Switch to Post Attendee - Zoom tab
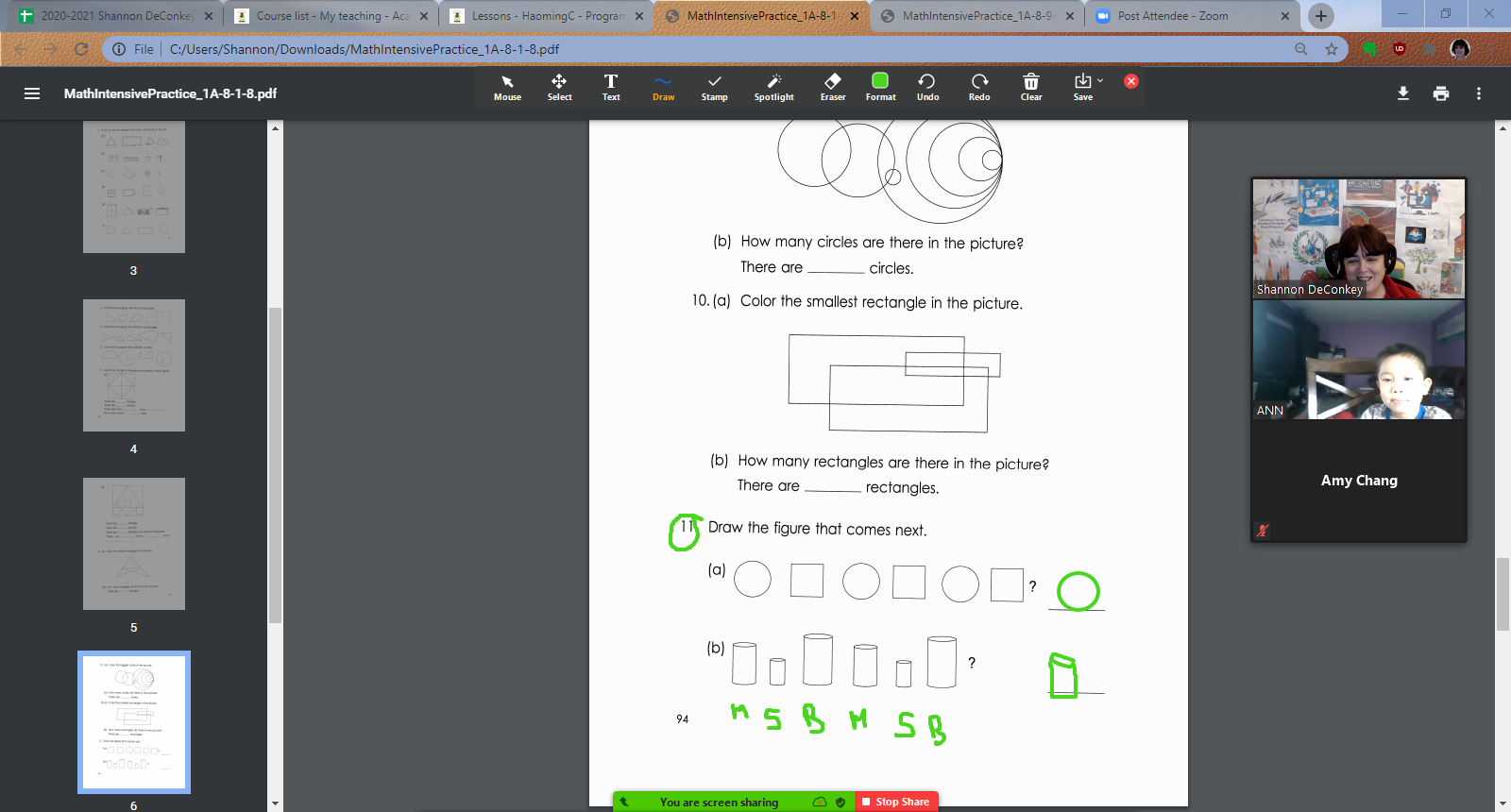The height and width of the screenshot is (812, 1511). 1192,16
